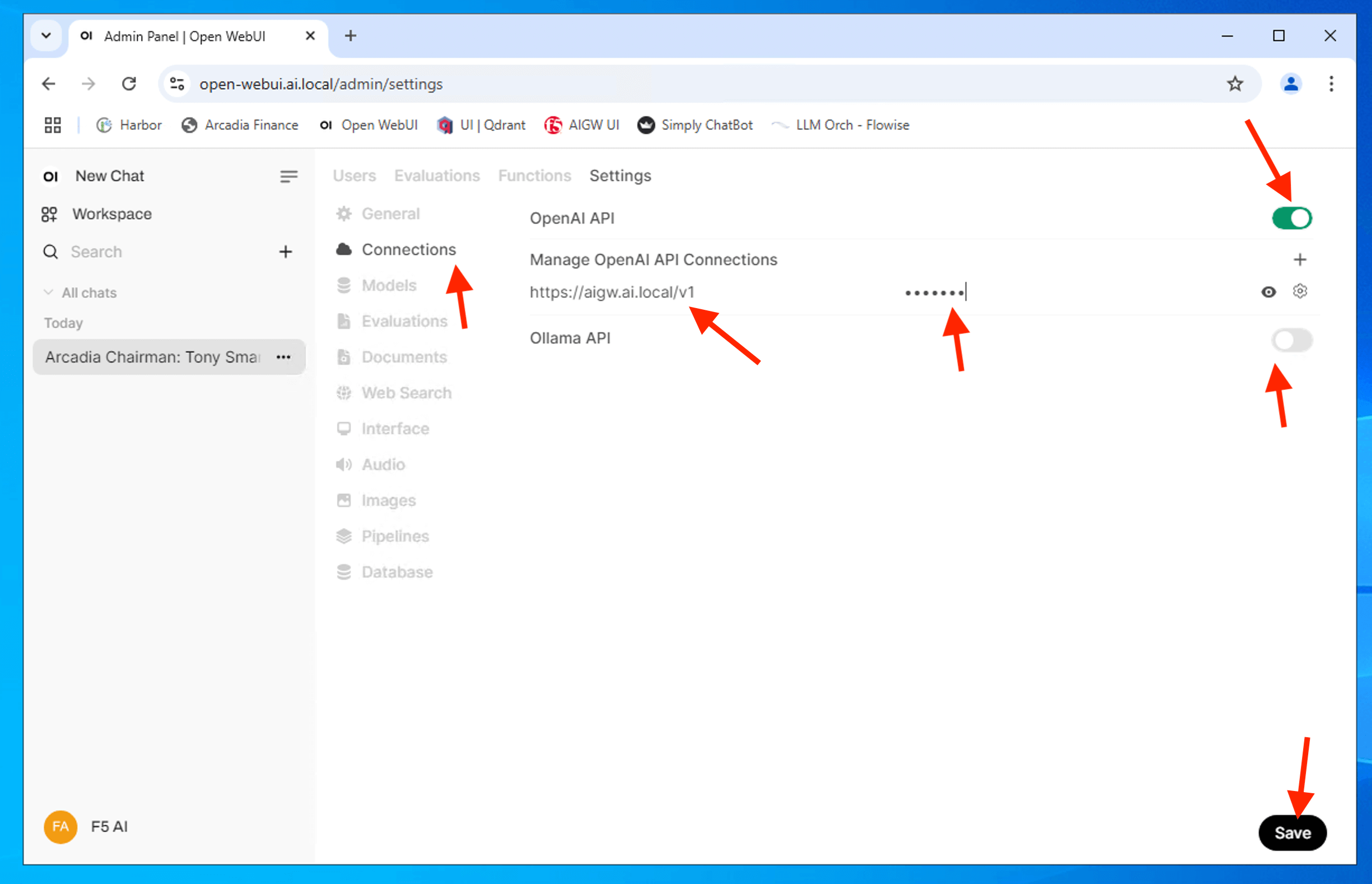Start a new chat via the plus next to Search
Image resolution: width=1372 pixels, height=884 pixels.
click(285, 252)
